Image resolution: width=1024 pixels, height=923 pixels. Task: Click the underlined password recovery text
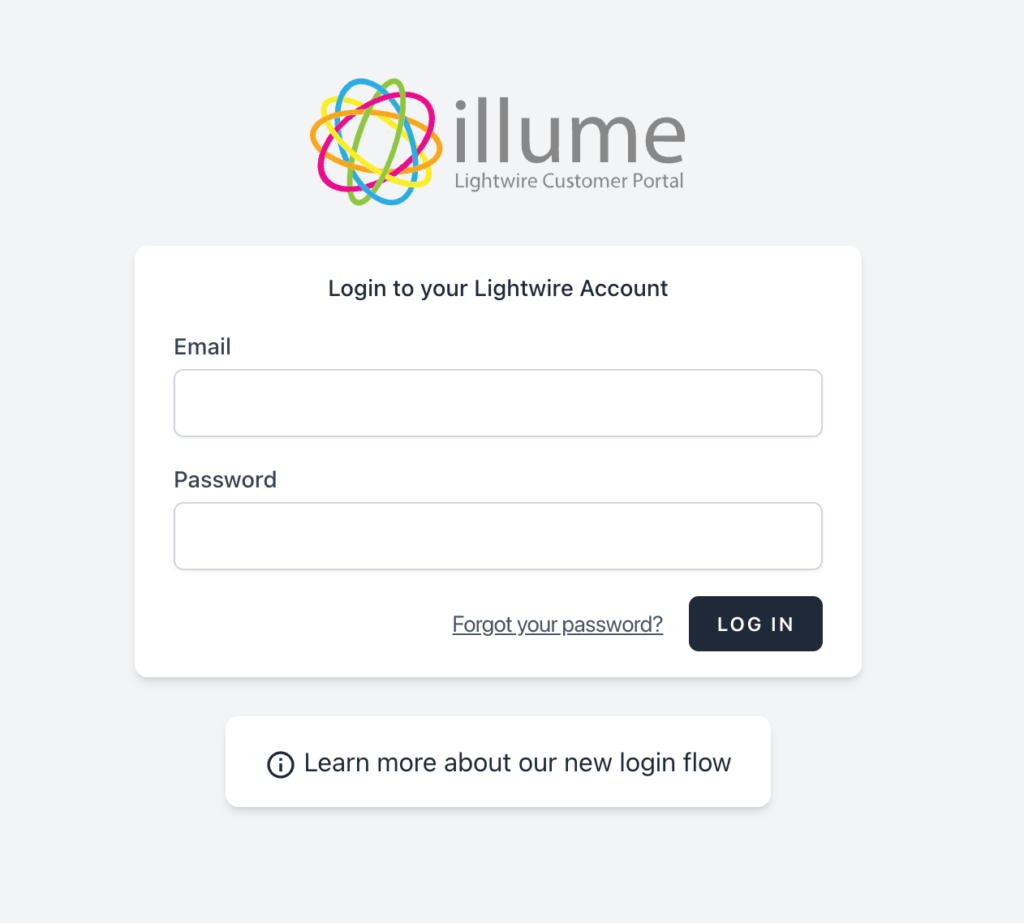point(557,623)
